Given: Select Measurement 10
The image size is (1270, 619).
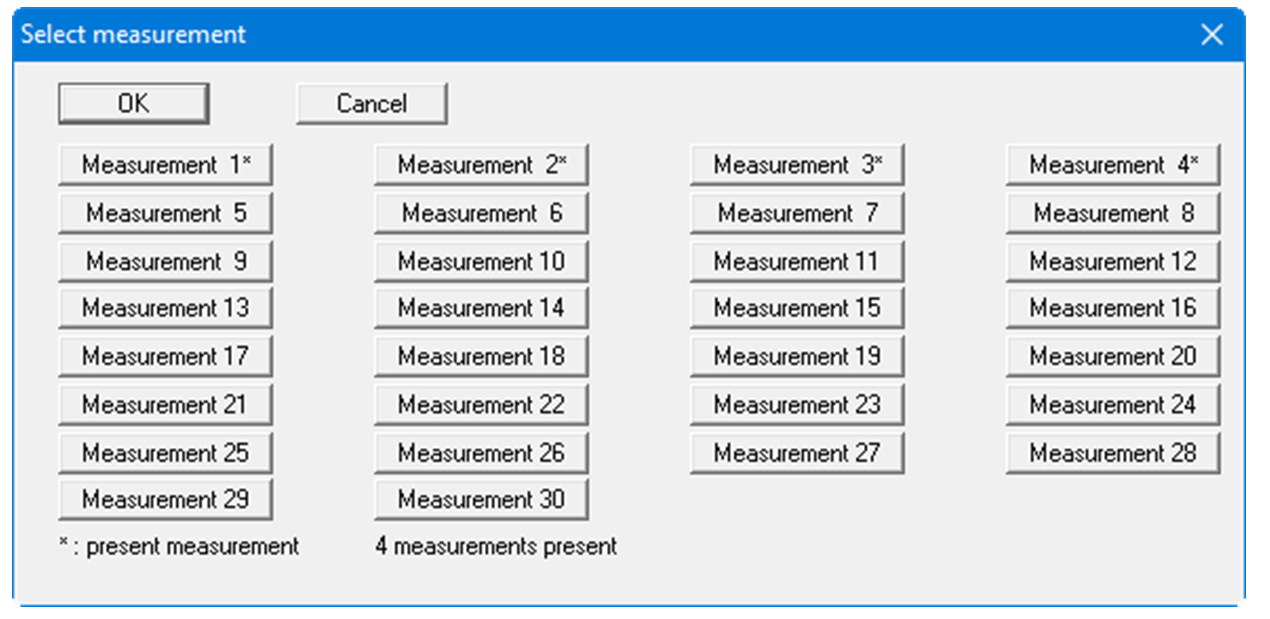Looking at the screenshot, I should click(x=481, y=262).
